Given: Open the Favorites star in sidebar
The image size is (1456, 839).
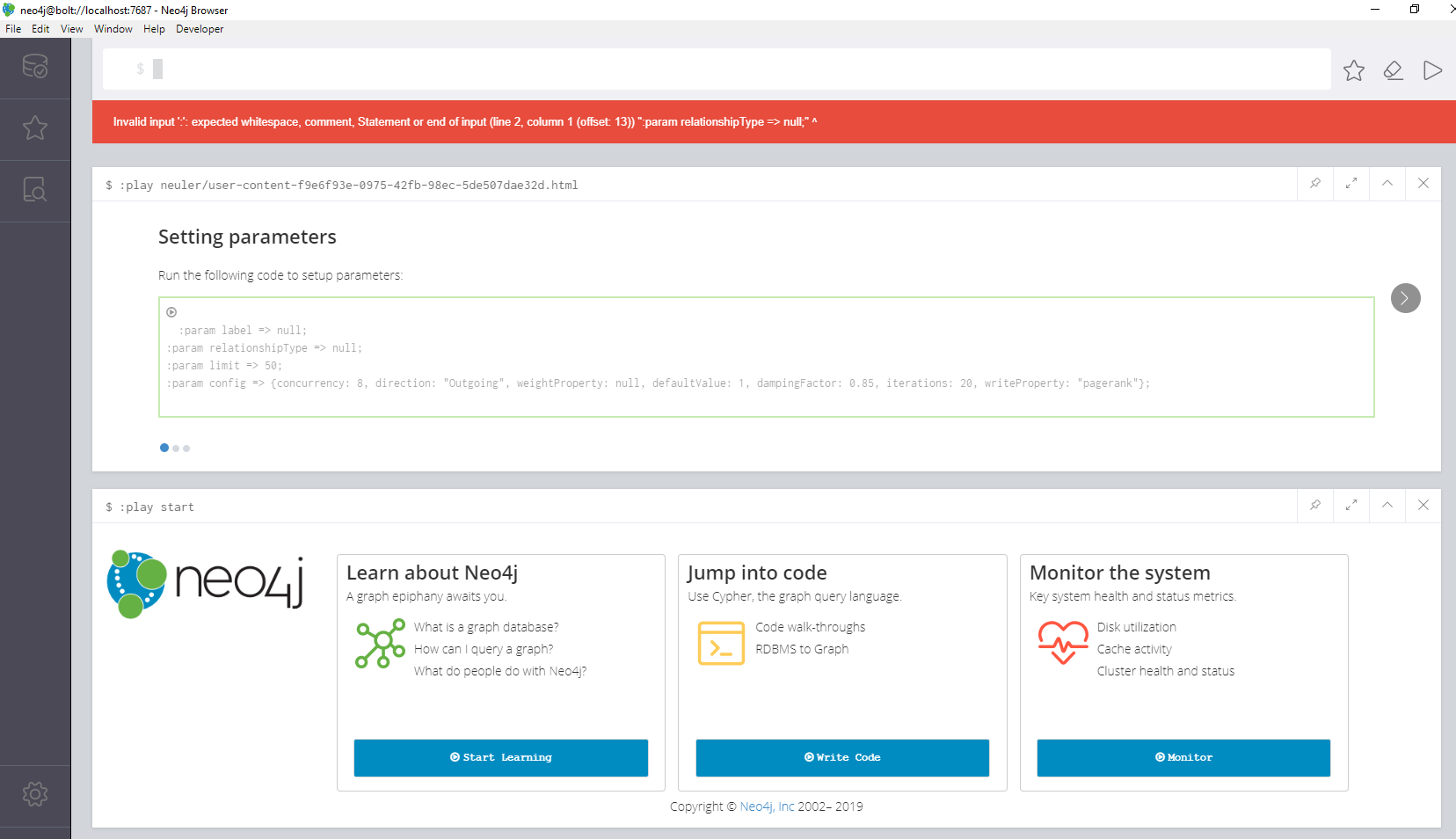Looking at the screenshot, I should pos(35,128).
